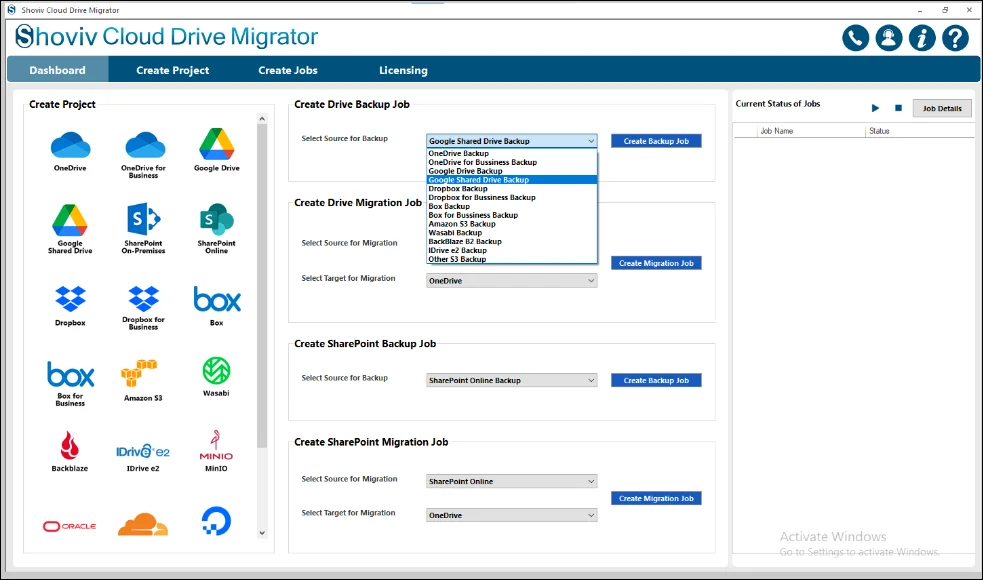Select the Google Drive project icon
983x580 pixels.
pyautogui.click(x=217, y=144)
